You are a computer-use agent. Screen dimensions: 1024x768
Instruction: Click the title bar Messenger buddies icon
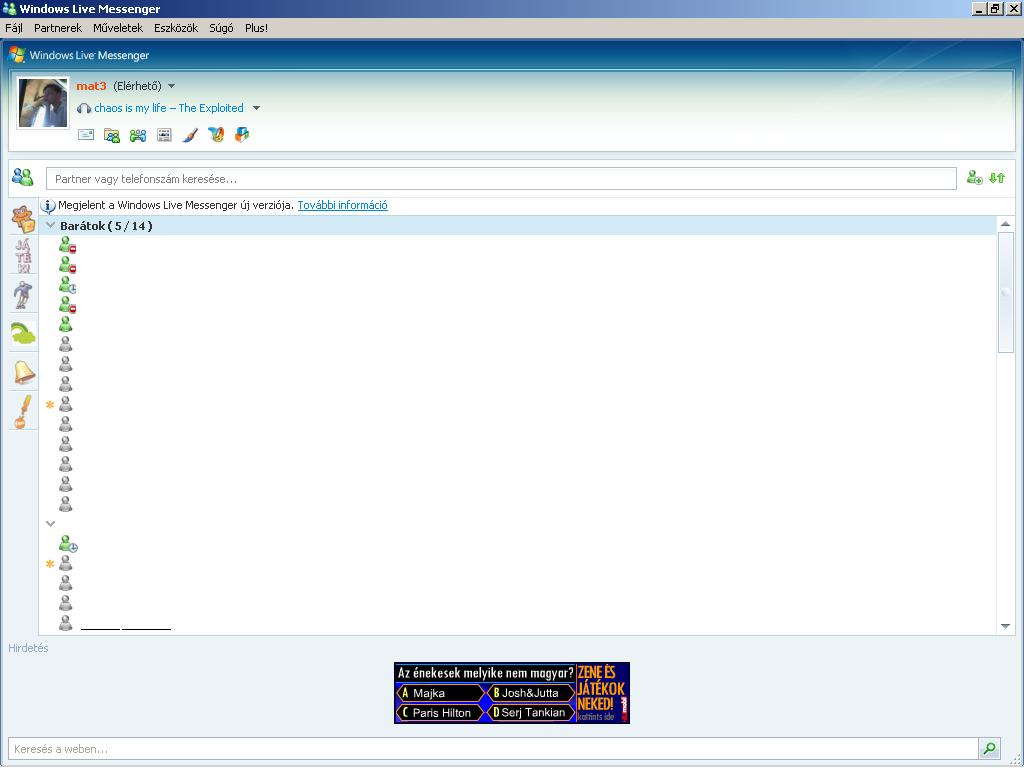click(9, 8)
